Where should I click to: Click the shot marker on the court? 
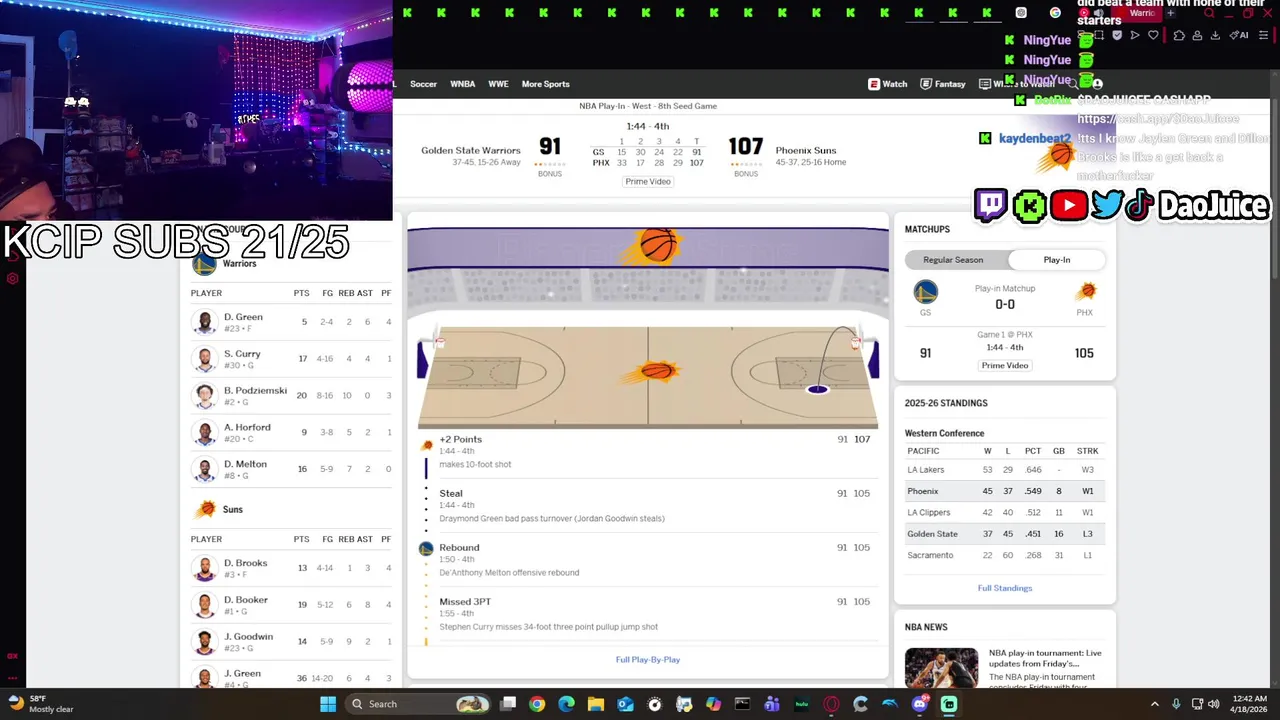[x=817, y=389]
